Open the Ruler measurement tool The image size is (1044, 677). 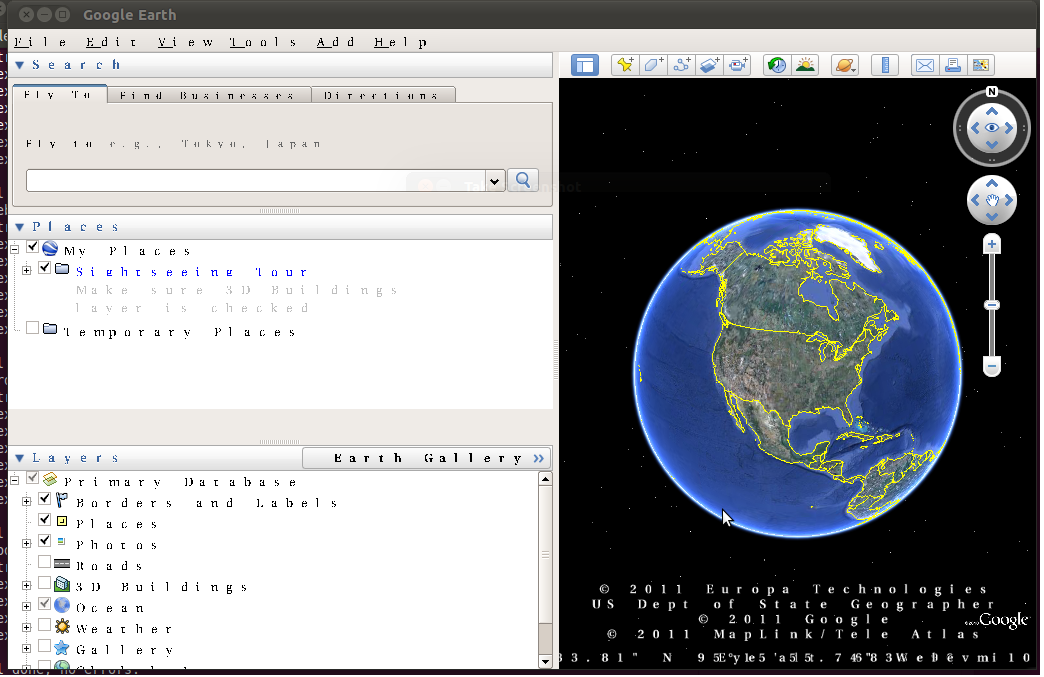(885, 64)
